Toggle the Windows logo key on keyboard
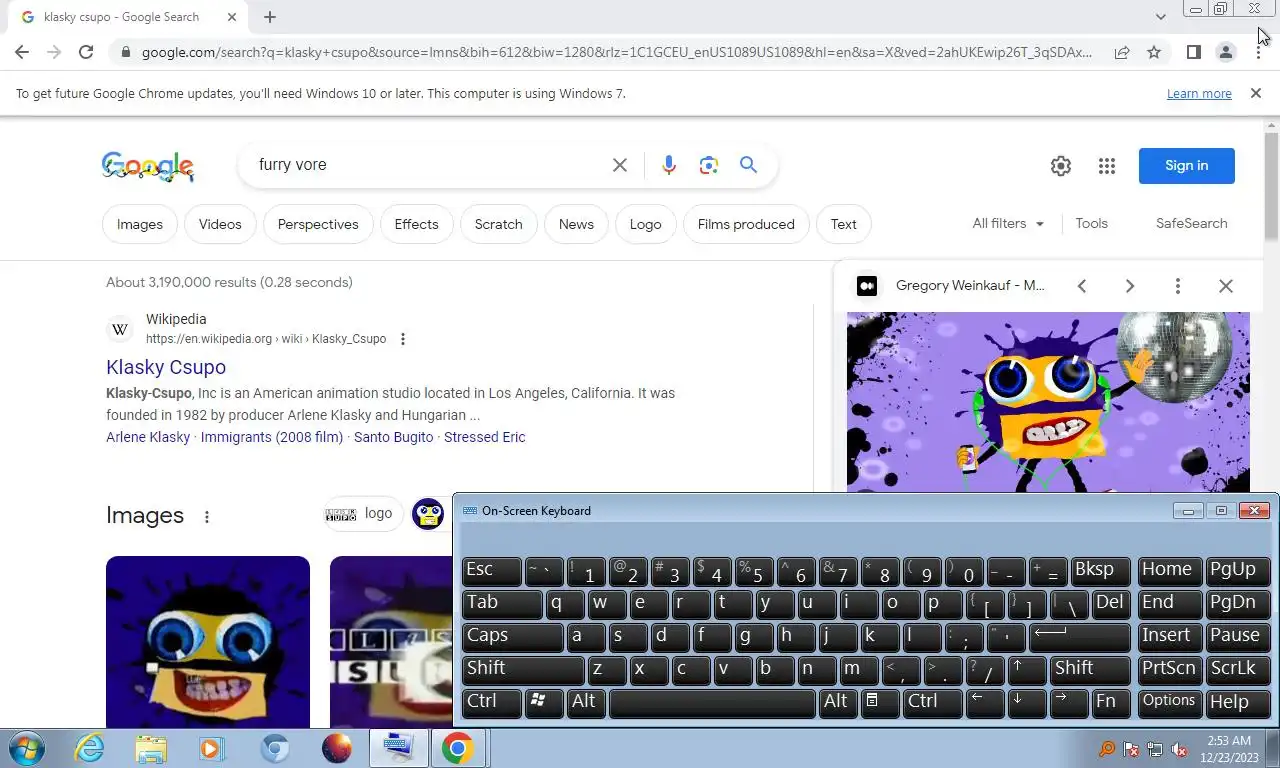1280x768 pixels. point(543,702)
